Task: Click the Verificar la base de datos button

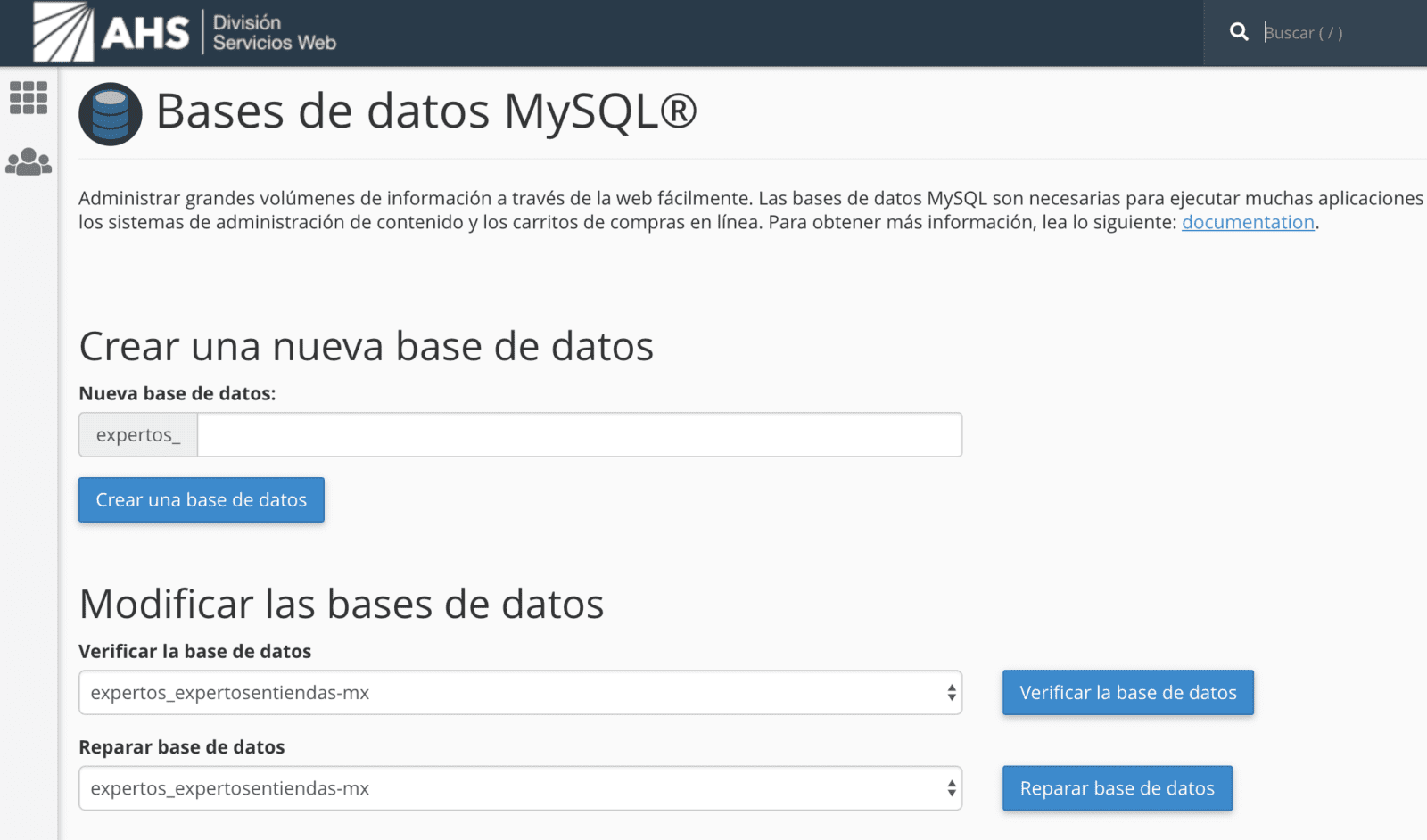Action: pos(1128,693)
